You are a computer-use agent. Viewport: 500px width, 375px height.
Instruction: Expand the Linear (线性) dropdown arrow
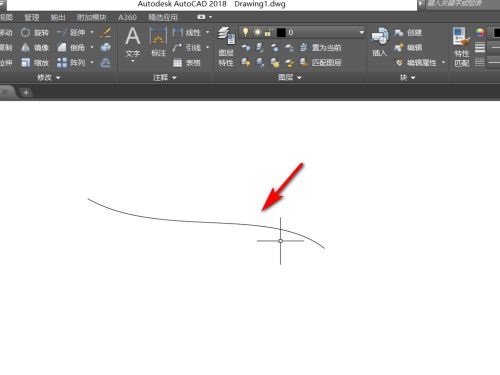pyautogui.click(x=208, y=33)
